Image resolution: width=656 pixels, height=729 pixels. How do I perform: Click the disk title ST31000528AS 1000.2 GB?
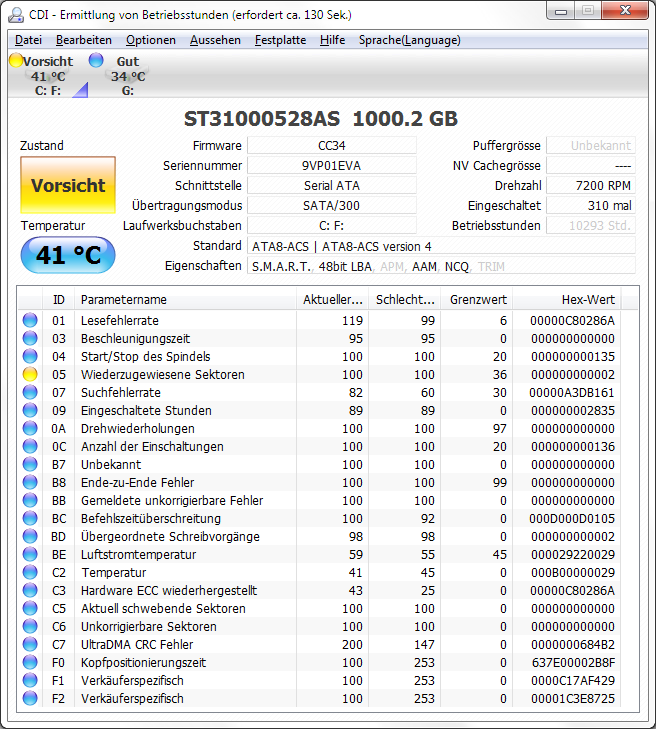click(321, 119)
